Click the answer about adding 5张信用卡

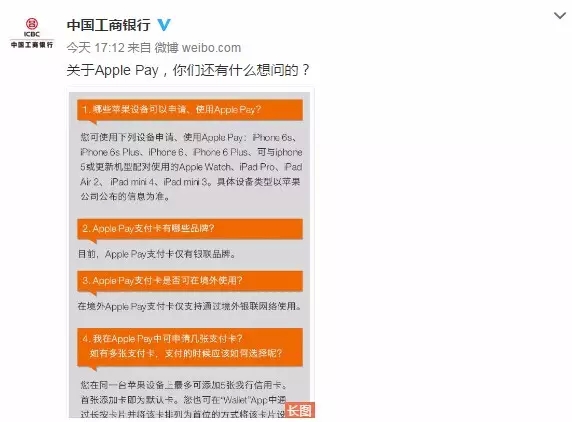coord(183,399)
